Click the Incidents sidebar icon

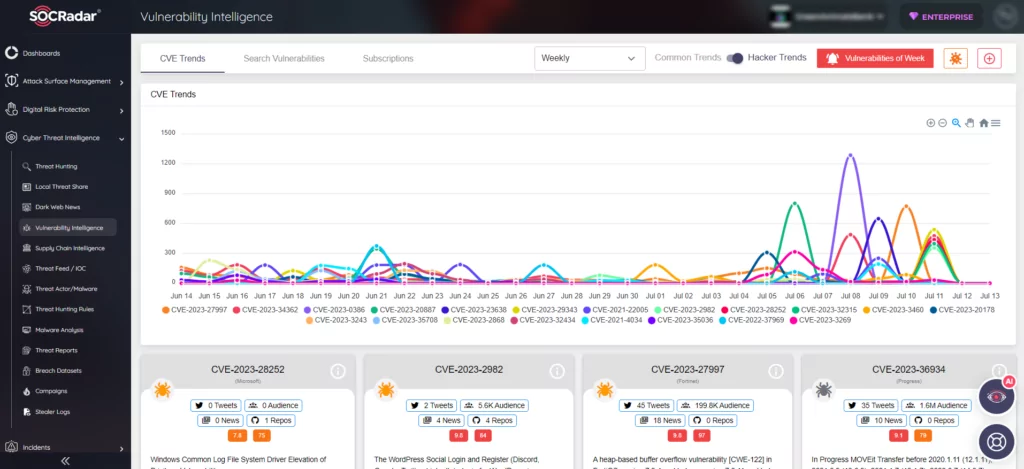point(11,447)
